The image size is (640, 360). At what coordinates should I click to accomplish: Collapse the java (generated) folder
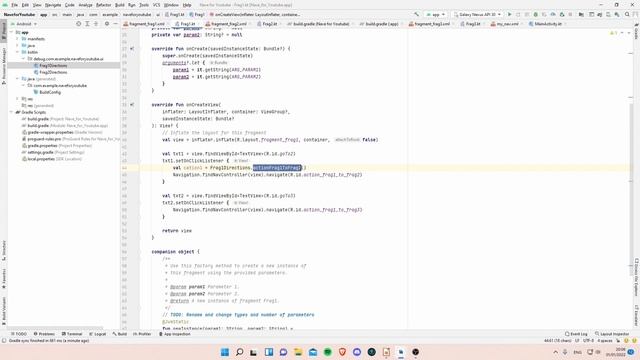coord(18,79)
